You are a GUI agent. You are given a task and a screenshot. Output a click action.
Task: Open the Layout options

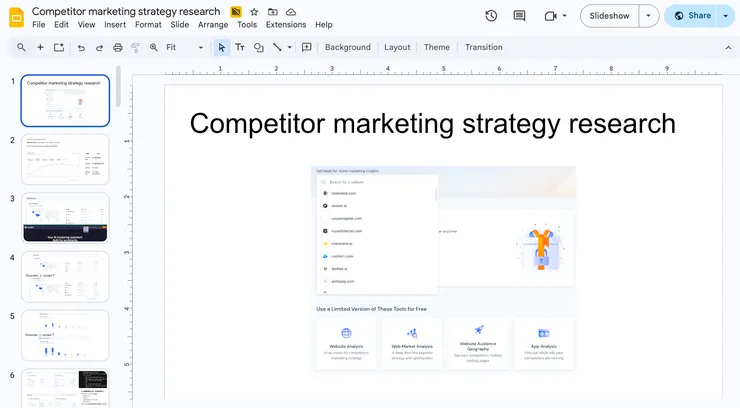pyautogui.click(x=397, y=47)
